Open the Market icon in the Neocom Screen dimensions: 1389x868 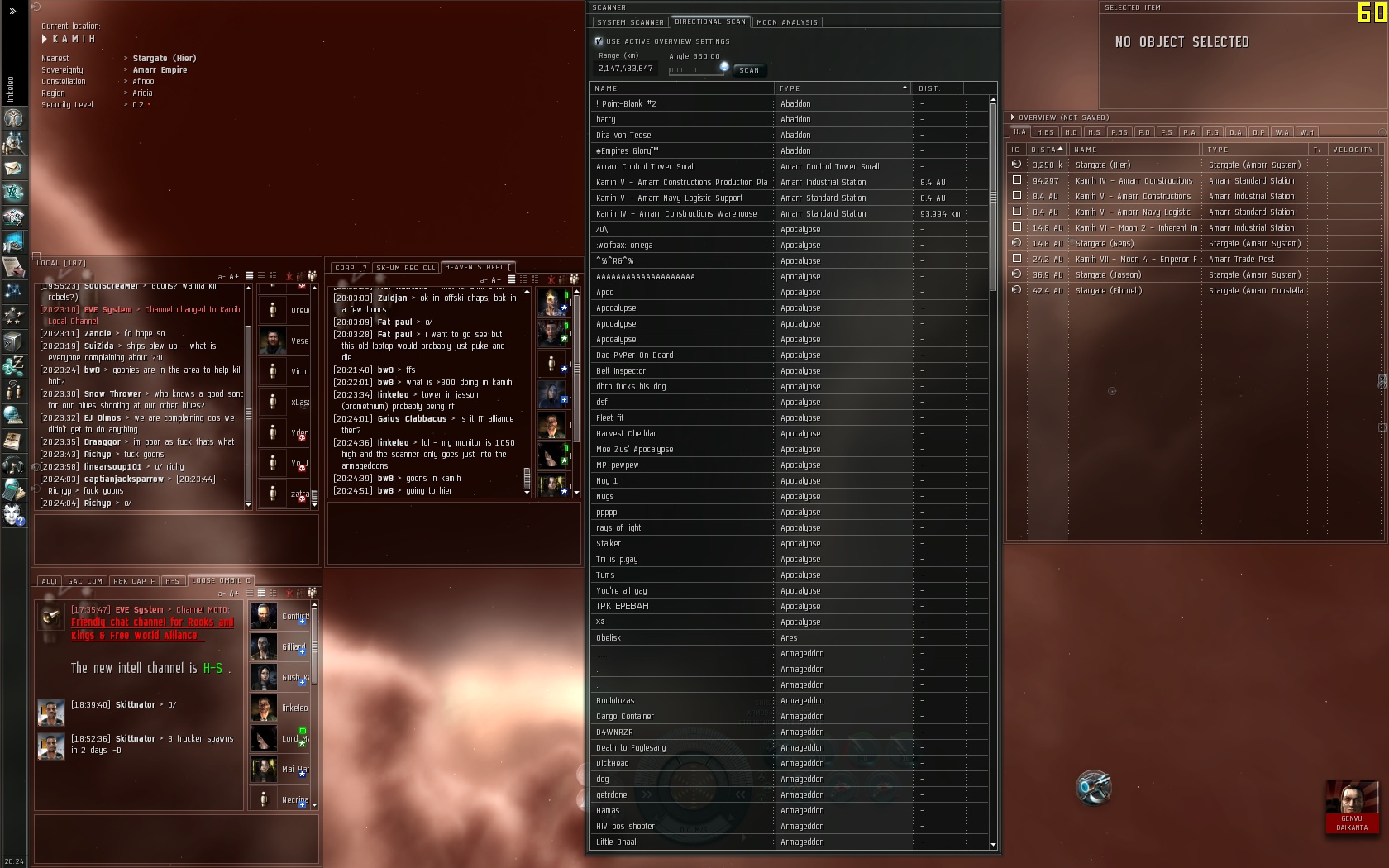click(13, 217)
